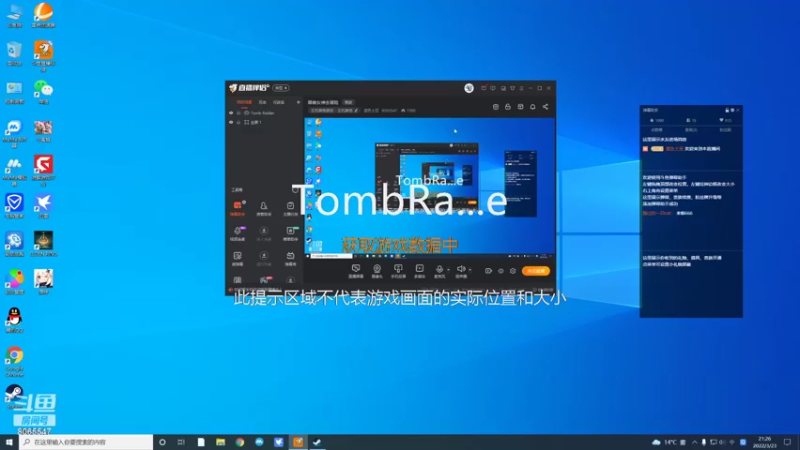
Task: Click the speaker volume icon in bottom toolbar
Action: pos(461,271)
